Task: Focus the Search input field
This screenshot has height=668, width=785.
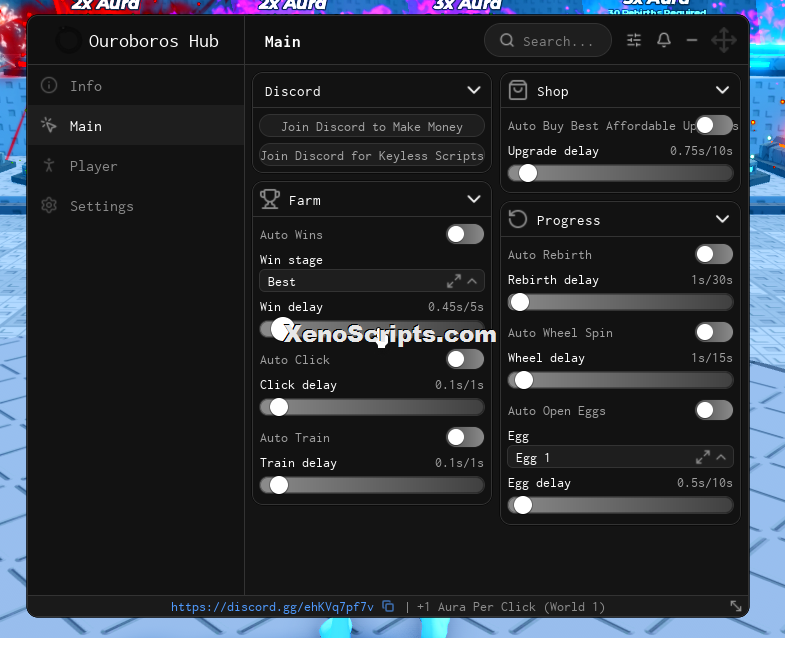Action: [x=548, y=41]
